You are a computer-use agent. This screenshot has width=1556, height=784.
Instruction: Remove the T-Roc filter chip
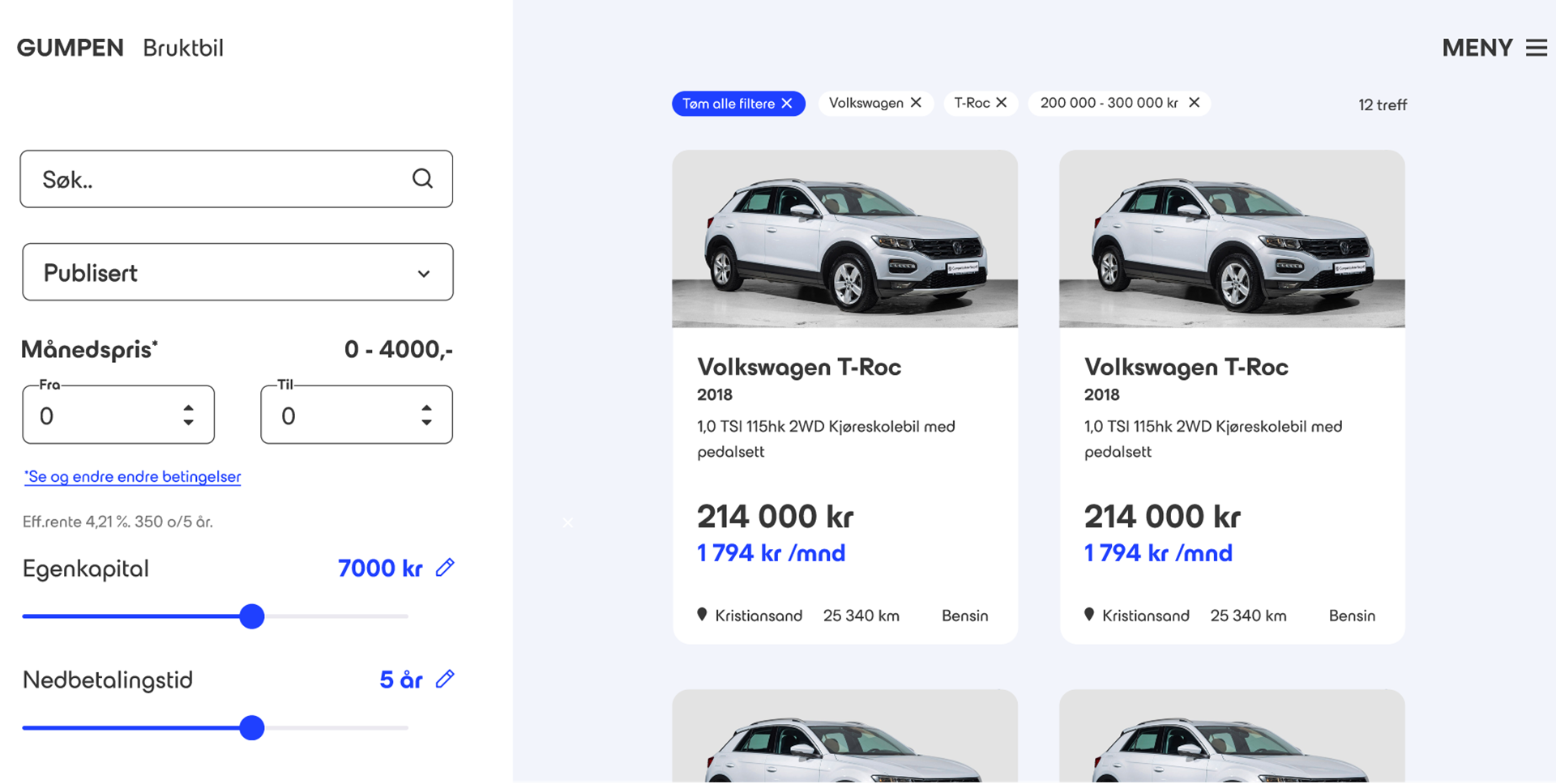coord(1002,103)
